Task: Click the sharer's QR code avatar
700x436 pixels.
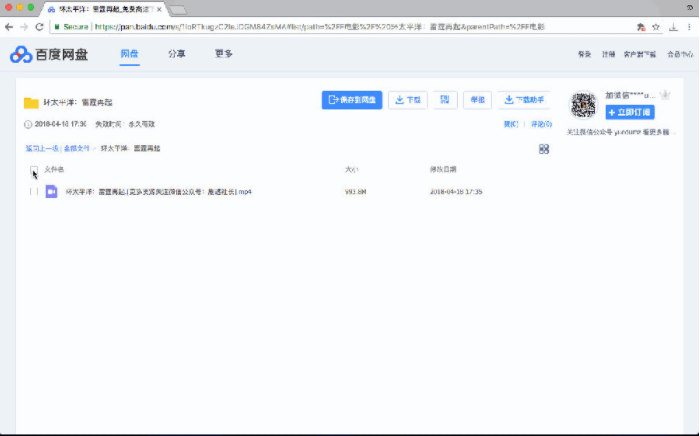Action: pos(583,105)
